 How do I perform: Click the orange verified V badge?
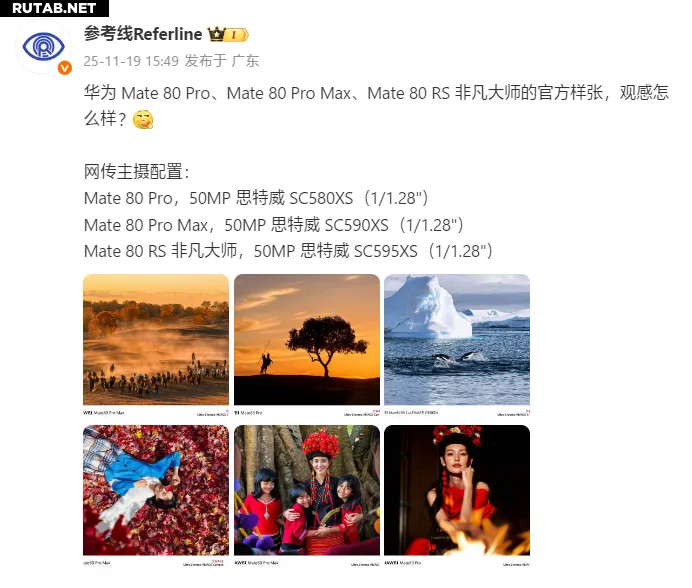pos(65,68)
